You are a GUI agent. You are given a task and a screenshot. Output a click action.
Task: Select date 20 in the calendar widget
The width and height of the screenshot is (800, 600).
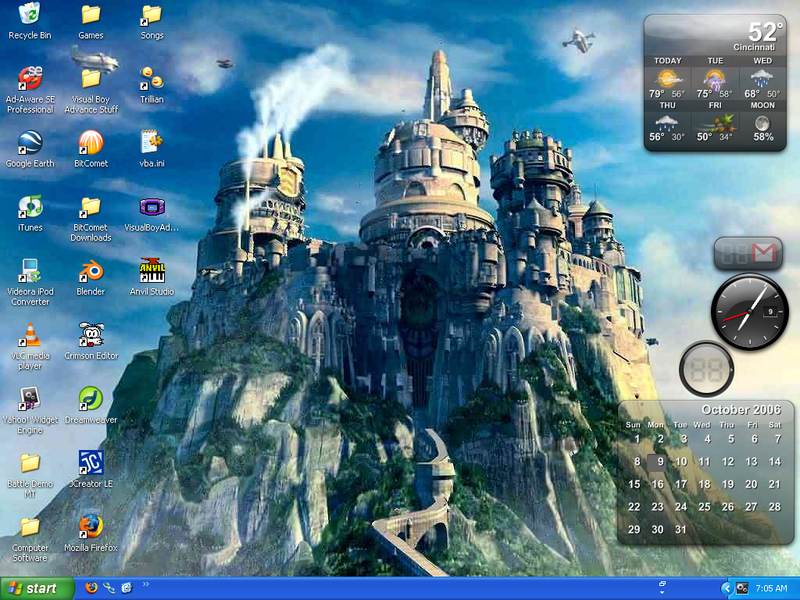coord(751,484)
